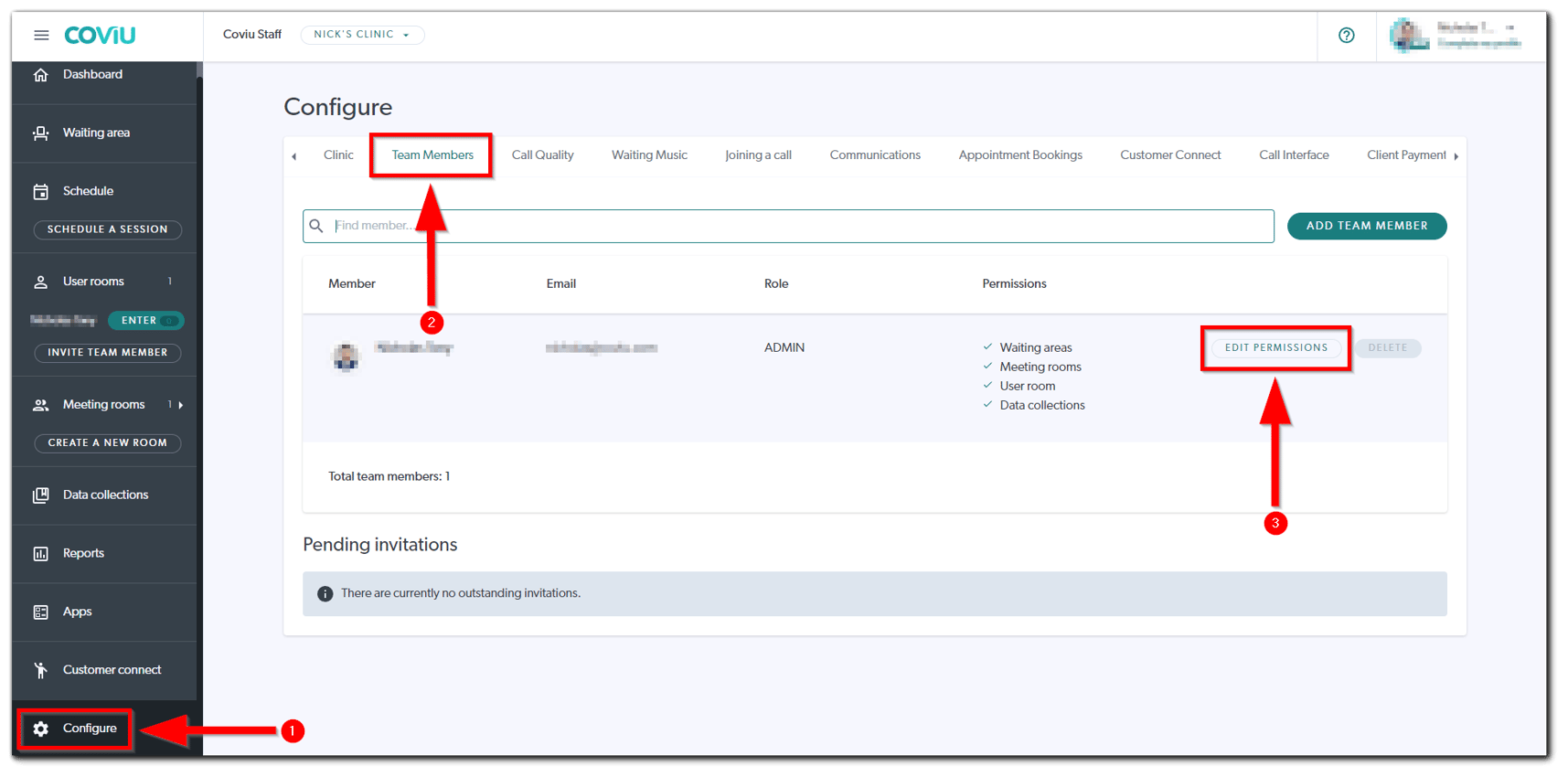Screen dimensions: 1568x777
Task: Click the search magnifier icon
Action: (x=316, y=226)
